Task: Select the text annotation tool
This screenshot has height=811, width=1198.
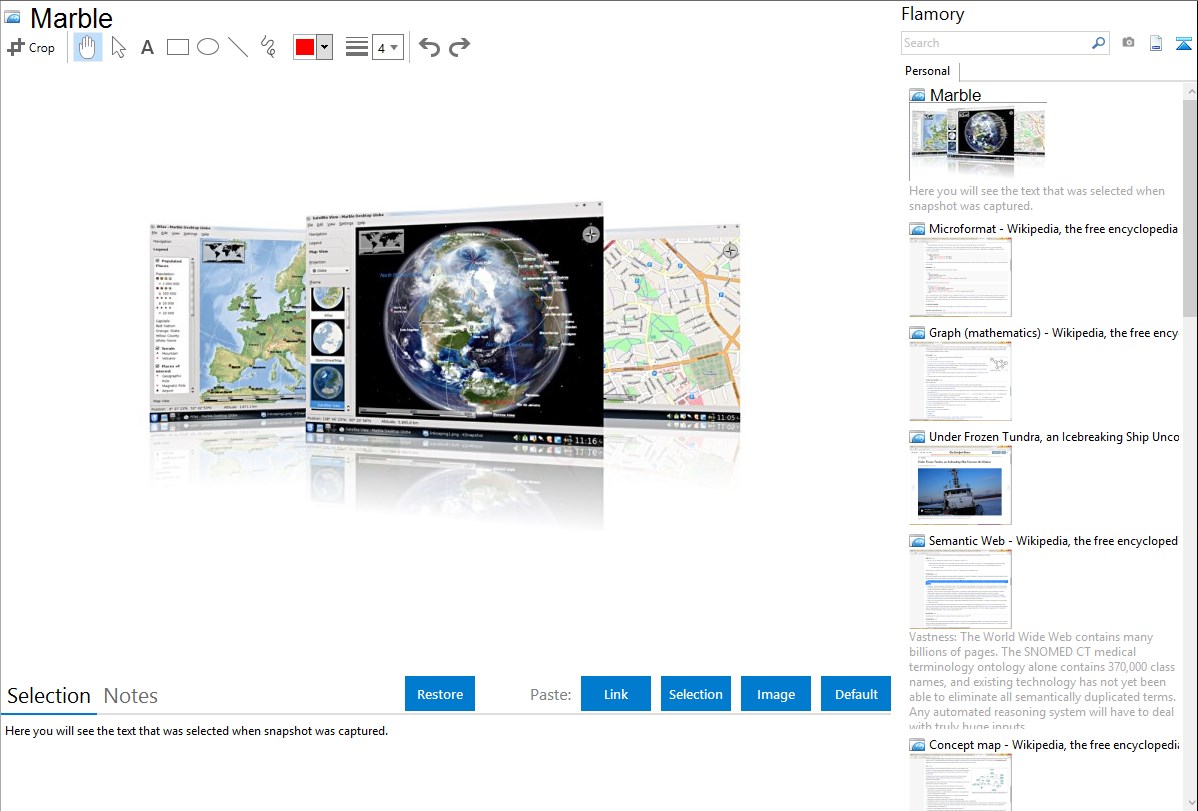Action: pyautogui.click(x=147, y=47)
